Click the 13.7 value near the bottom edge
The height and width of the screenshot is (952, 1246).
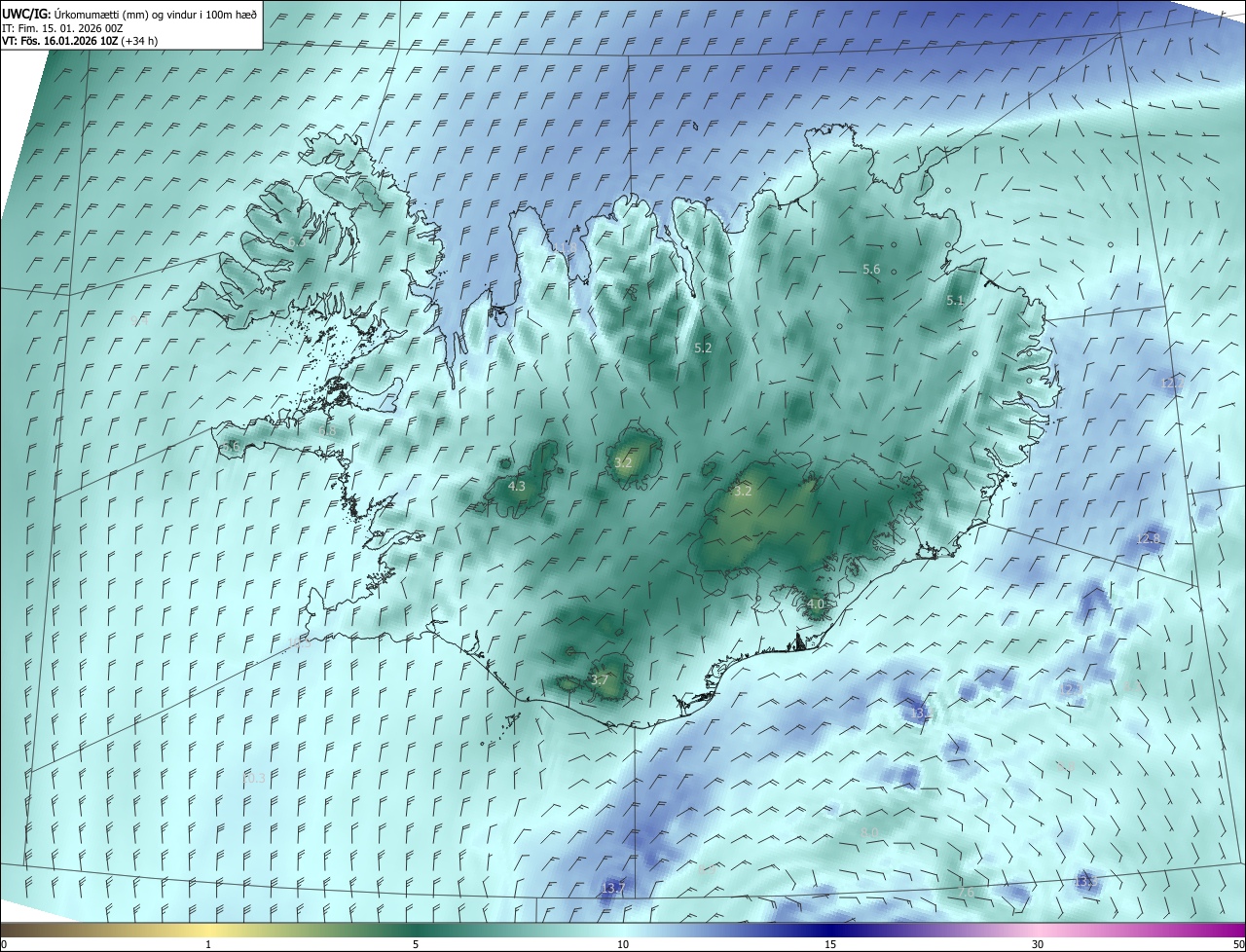pos(613,888)
